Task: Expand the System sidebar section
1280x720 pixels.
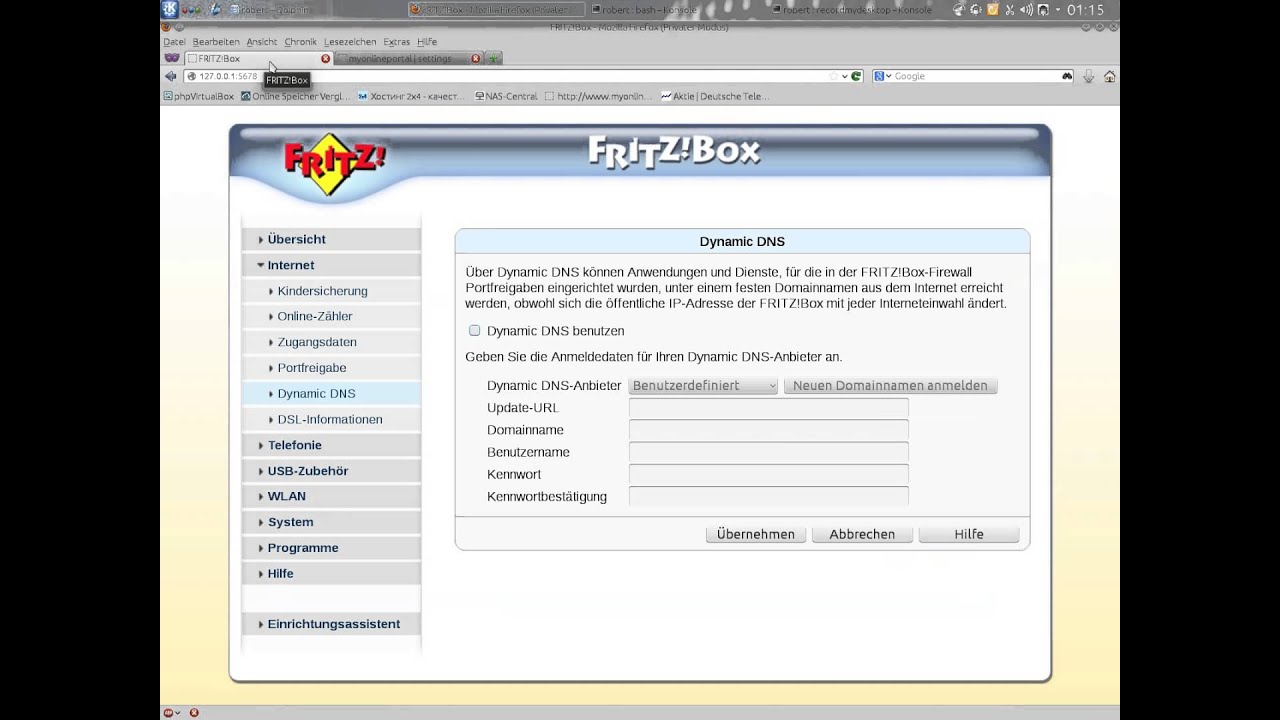Action: [x=331, y=522]
